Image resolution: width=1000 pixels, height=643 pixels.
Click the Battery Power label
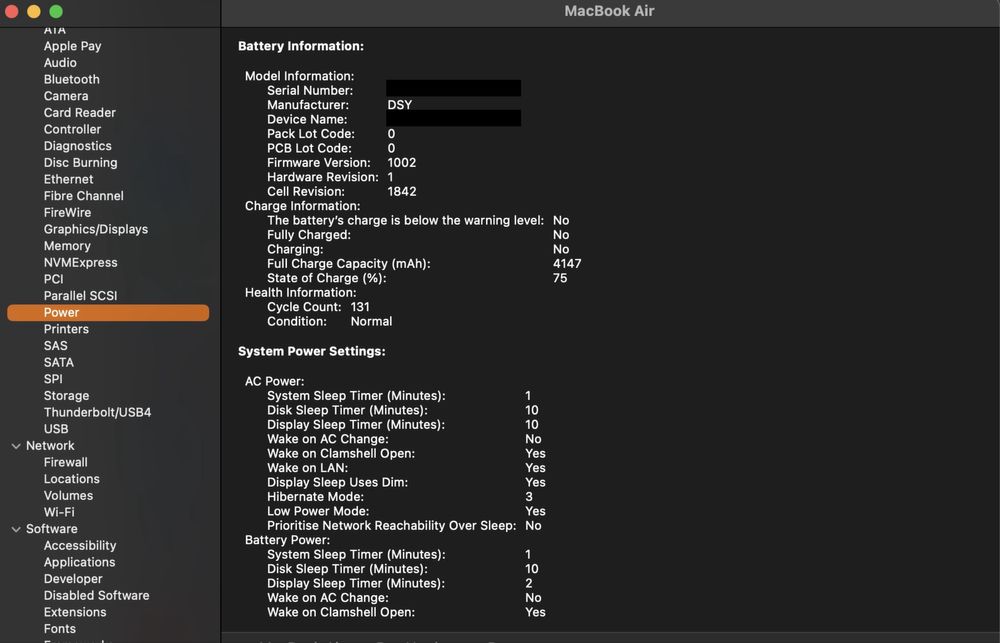[x=288, y=540]
